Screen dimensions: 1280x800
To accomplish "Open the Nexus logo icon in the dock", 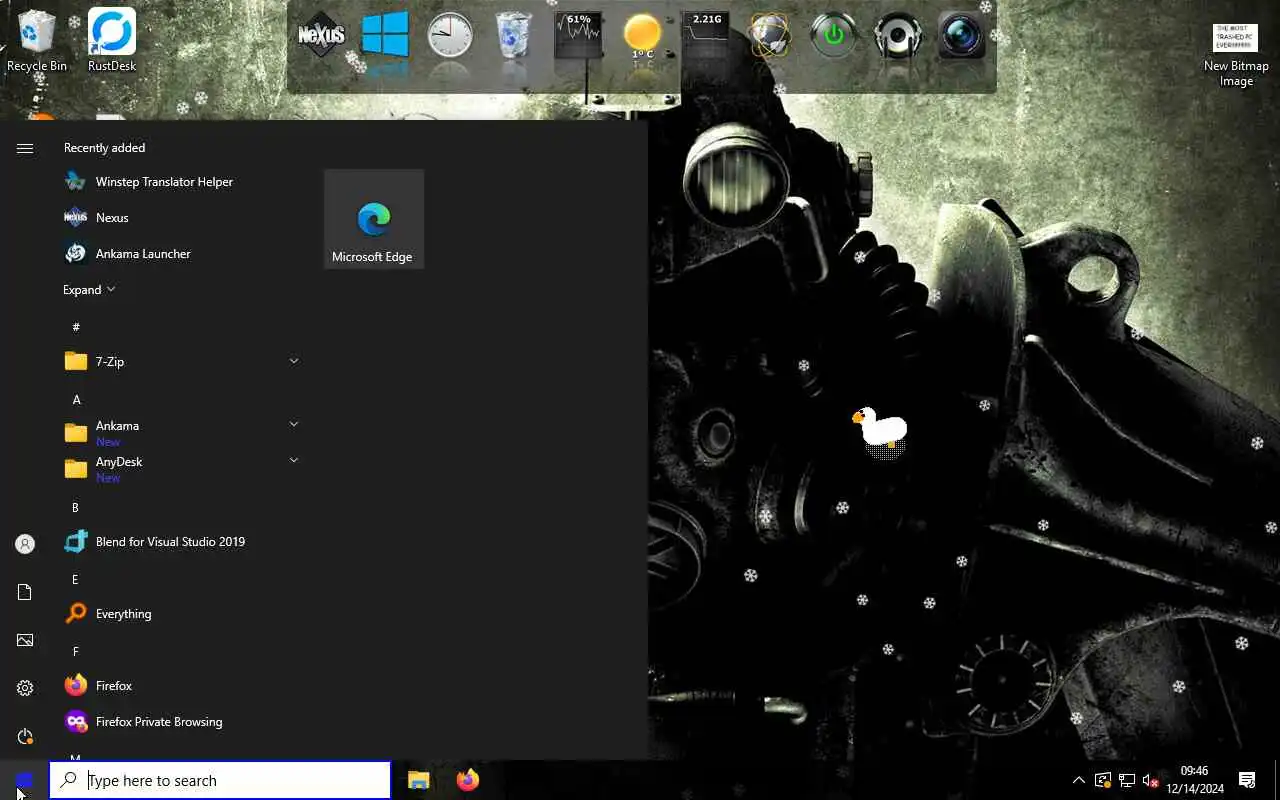I will click(321, 36).
